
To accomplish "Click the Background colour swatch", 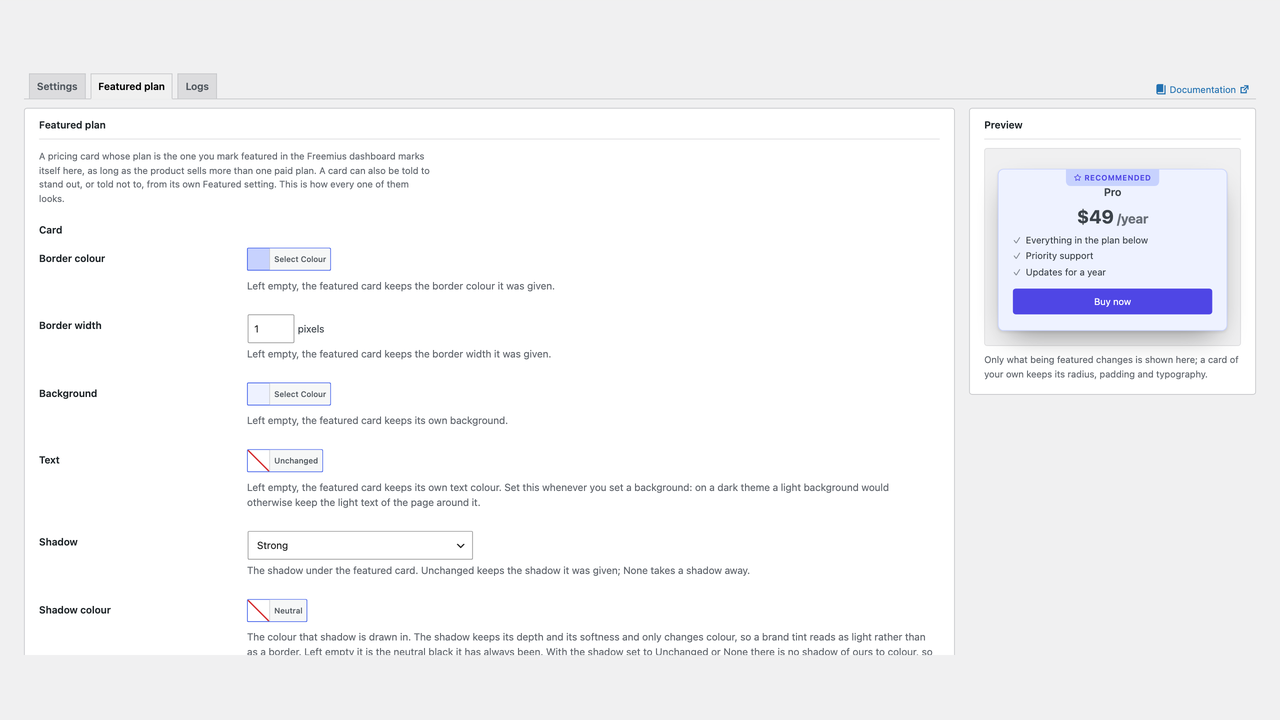I will point(259,394).
